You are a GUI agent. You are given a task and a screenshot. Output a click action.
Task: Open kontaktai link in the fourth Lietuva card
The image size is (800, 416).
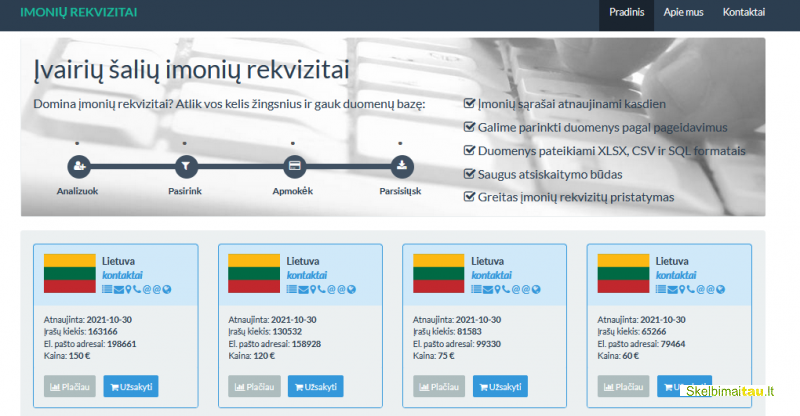pos(676,275)
